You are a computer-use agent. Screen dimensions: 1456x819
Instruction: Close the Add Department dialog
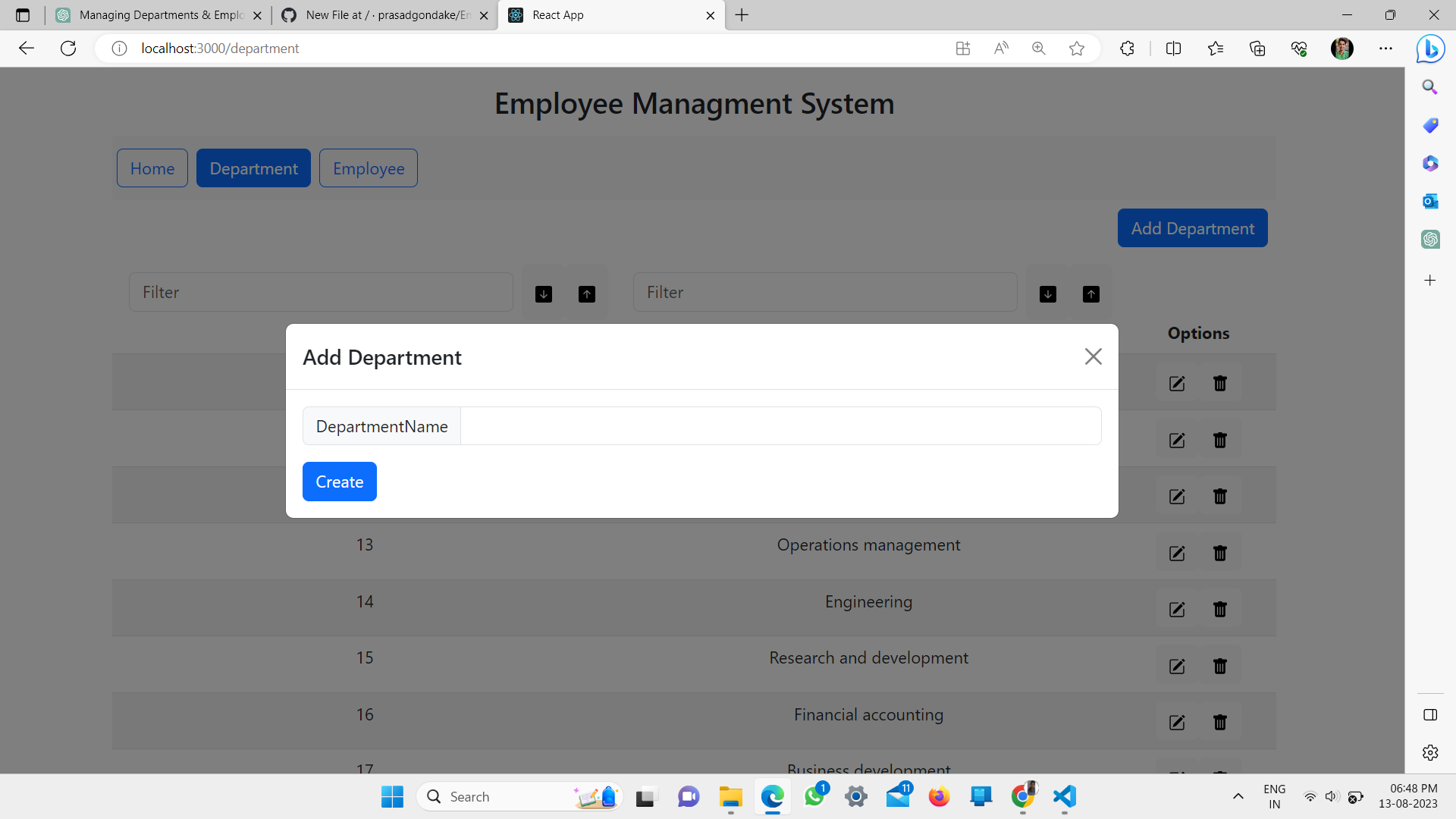click(1093, 356)
